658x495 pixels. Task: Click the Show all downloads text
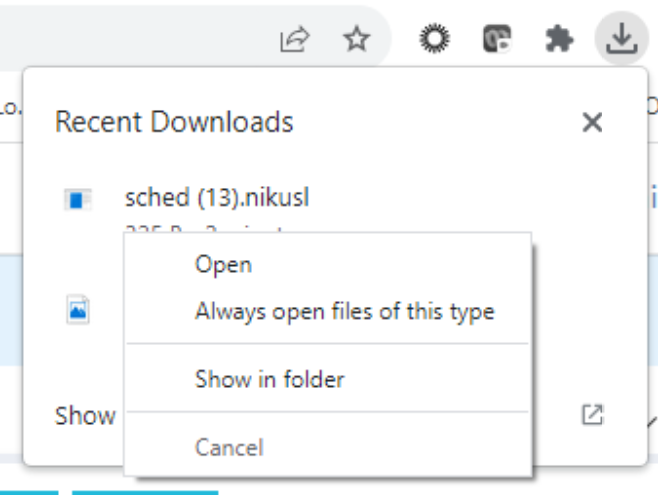[x=85, y=415]
